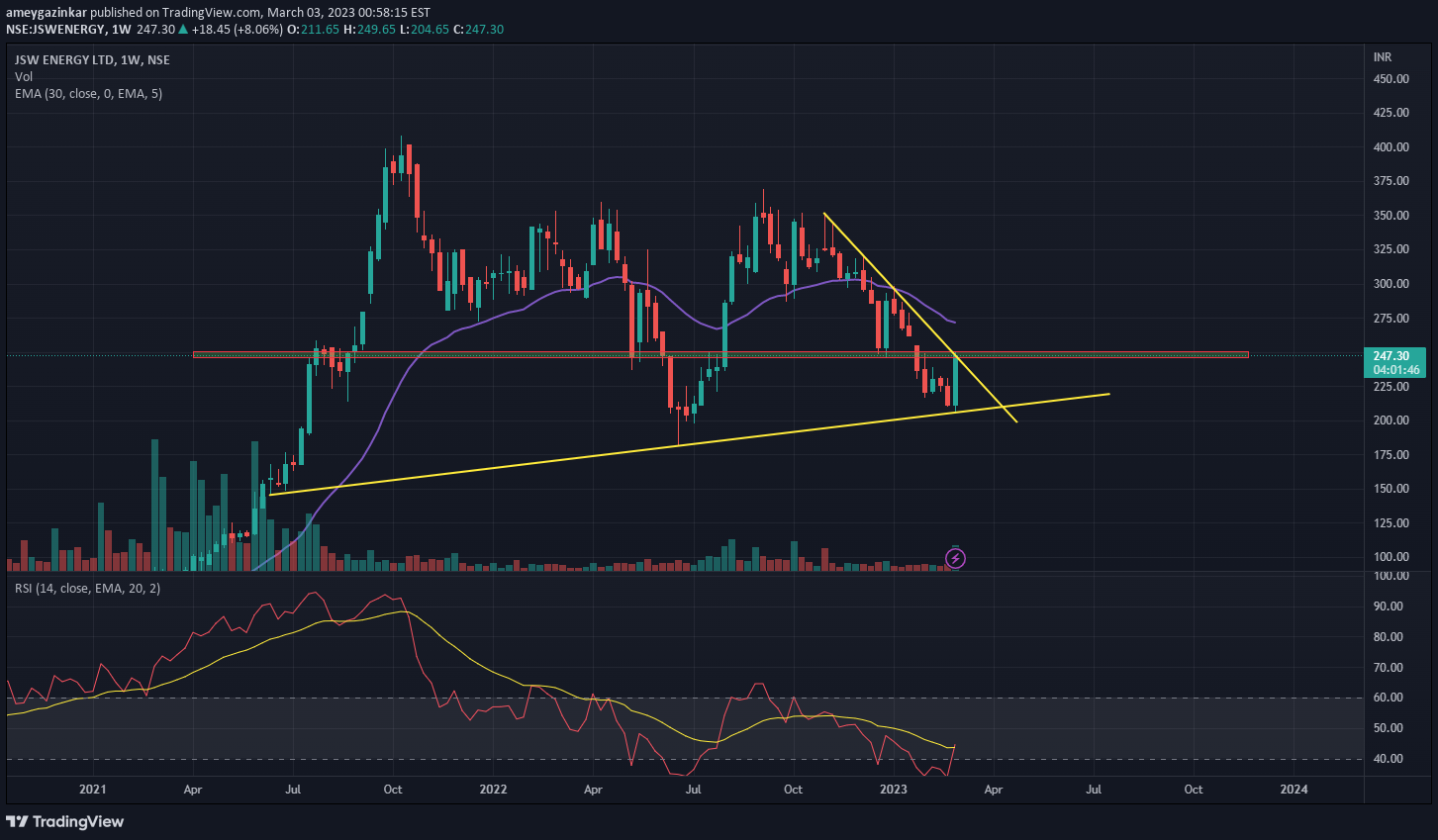Click the 150.00 price axis label

1391,489
